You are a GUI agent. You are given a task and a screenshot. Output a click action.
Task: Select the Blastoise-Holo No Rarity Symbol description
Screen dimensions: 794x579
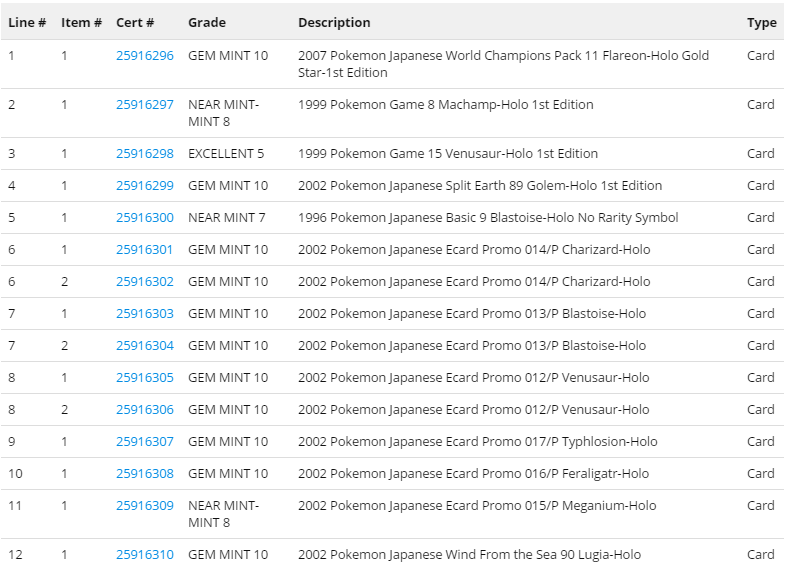pos(488,218)
